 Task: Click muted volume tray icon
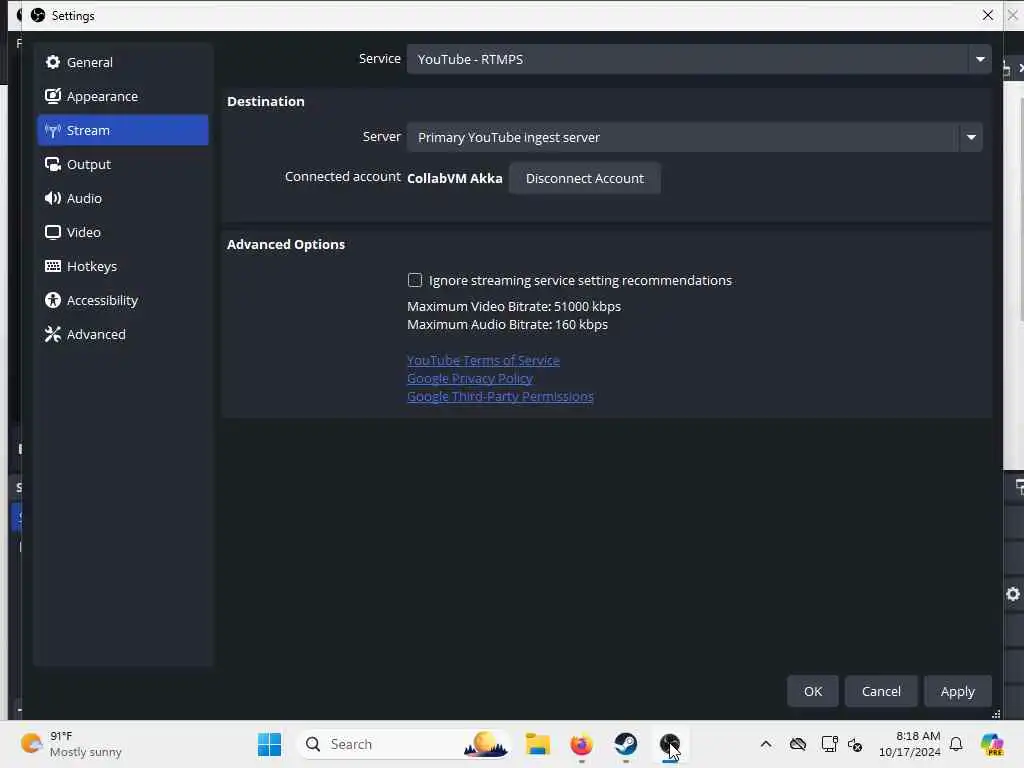click(855, 744)
